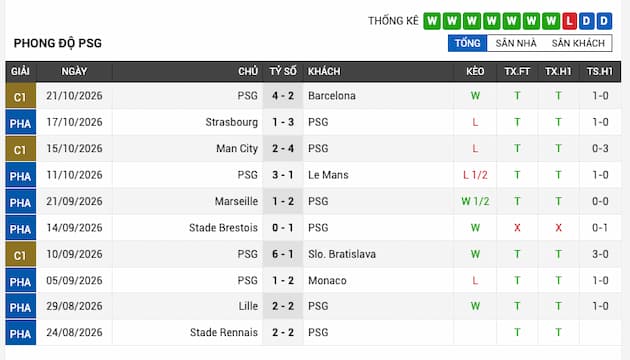Click the red L badge in THỐNG KÊ
The image size is (630, 360).
click(x=569, y=21)
